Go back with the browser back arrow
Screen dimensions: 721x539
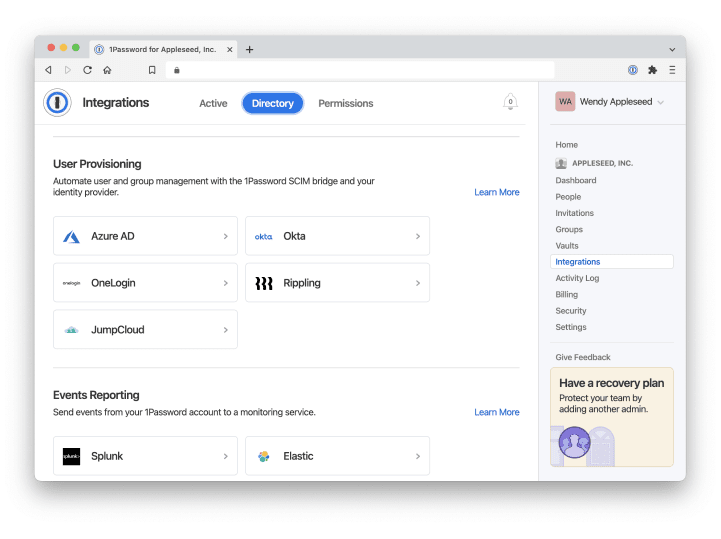[x=48, y=70]
